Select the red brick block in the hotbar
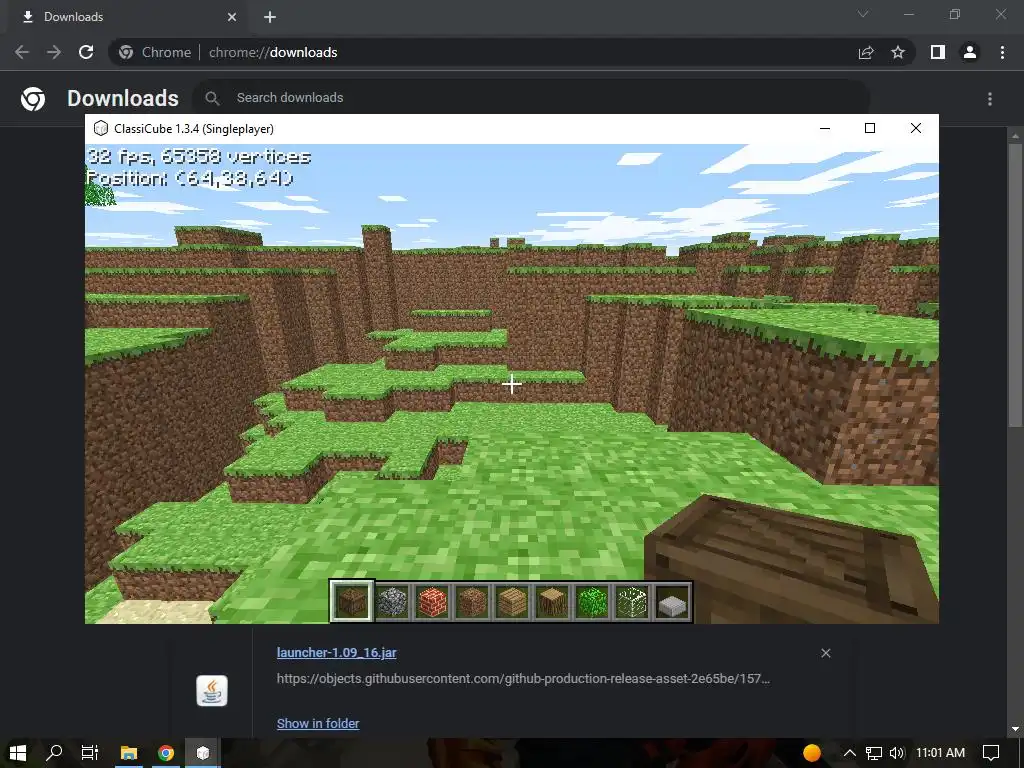The height and width of the screenshot is (768, 1024). pyautogui.click(x=432, y=601)
